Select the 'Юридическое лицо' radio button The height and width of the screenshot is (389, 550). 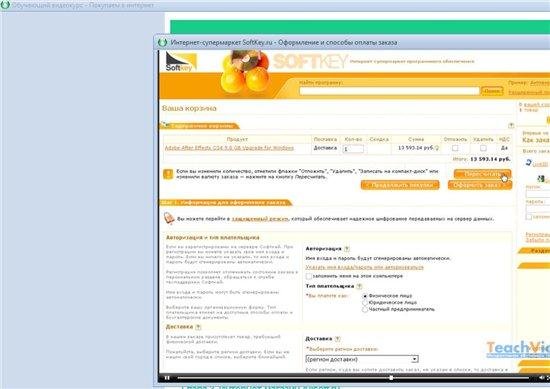(365, 303)
